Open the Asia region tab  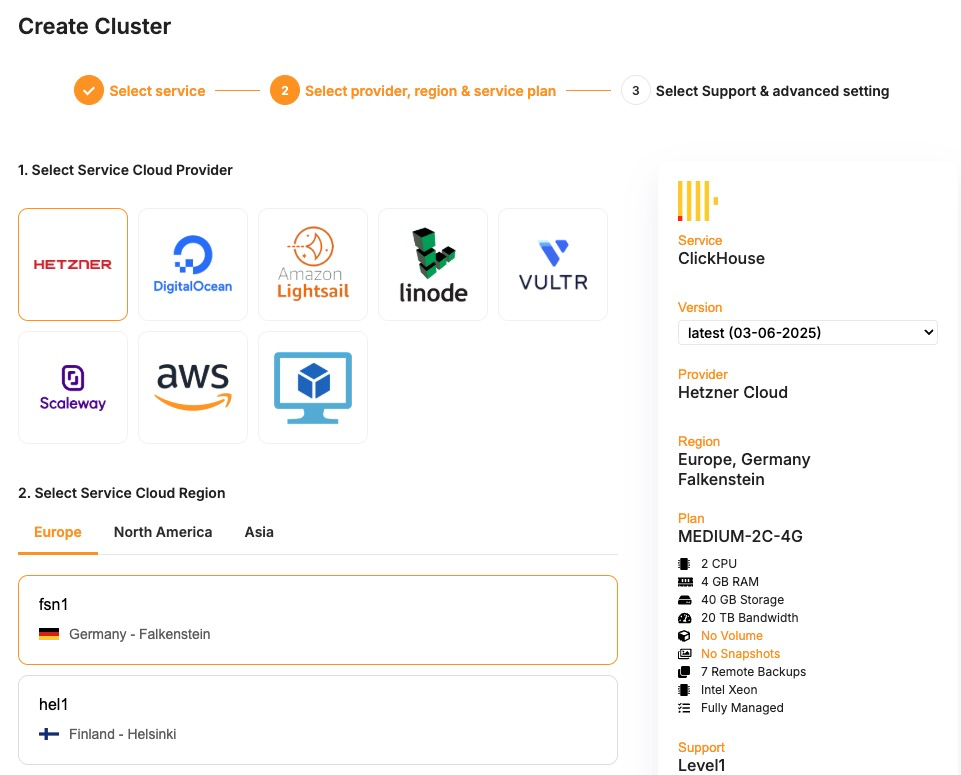(259, 532)
